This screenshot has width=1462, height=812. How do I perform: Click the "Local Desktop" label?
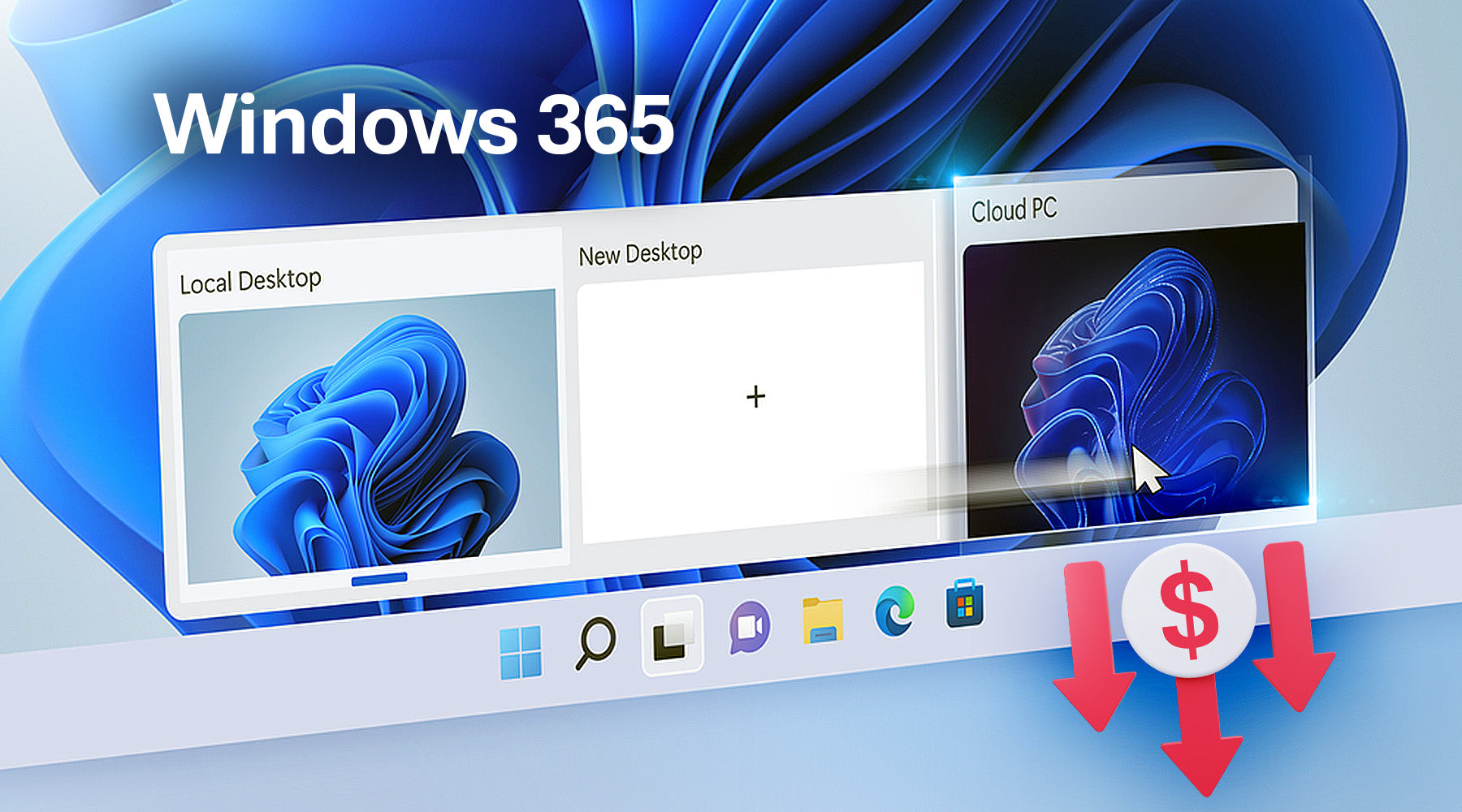pyautogui.click(x=250, y=282)
